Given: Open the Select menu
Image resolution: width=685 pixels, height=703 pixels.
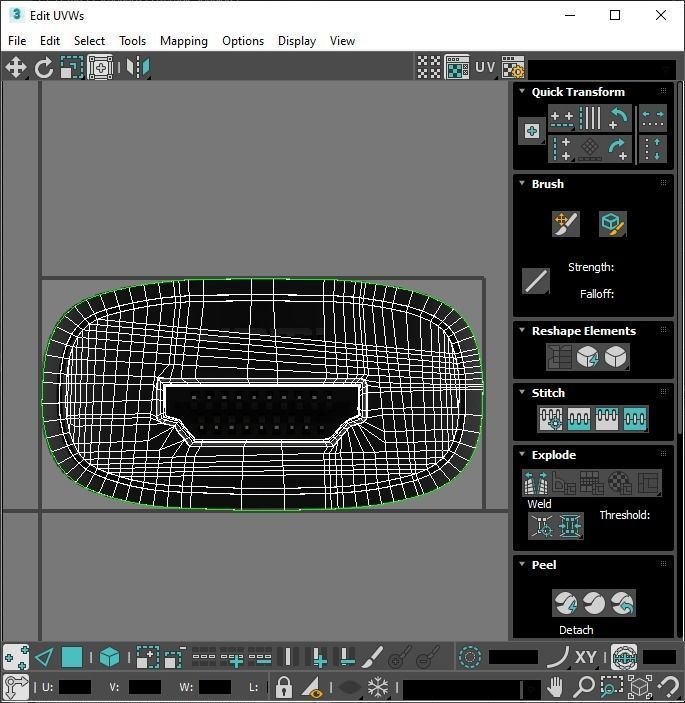Looking at the screenshot, I should [89, 41].
